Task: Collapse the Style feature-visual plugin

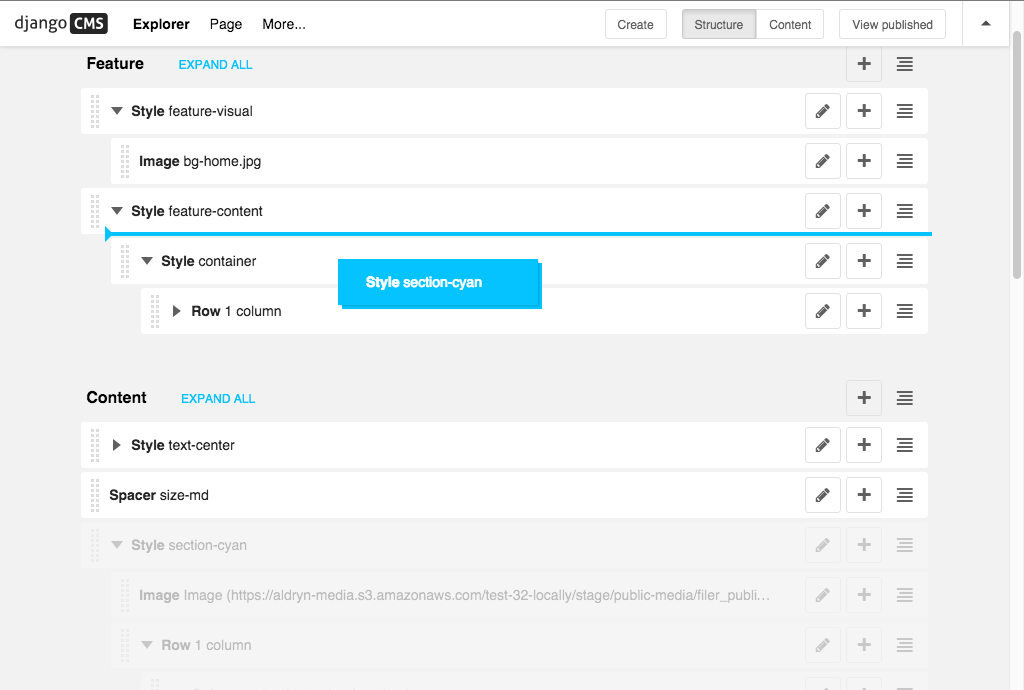Action: 117,111
